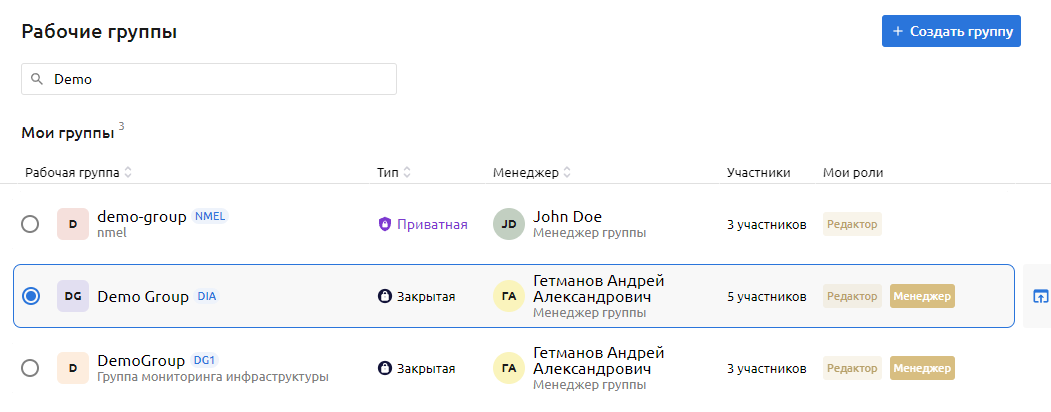Click the Менеджер role badge for Demo Group
Screen dimensions: 1051x412
coord(922,296)
